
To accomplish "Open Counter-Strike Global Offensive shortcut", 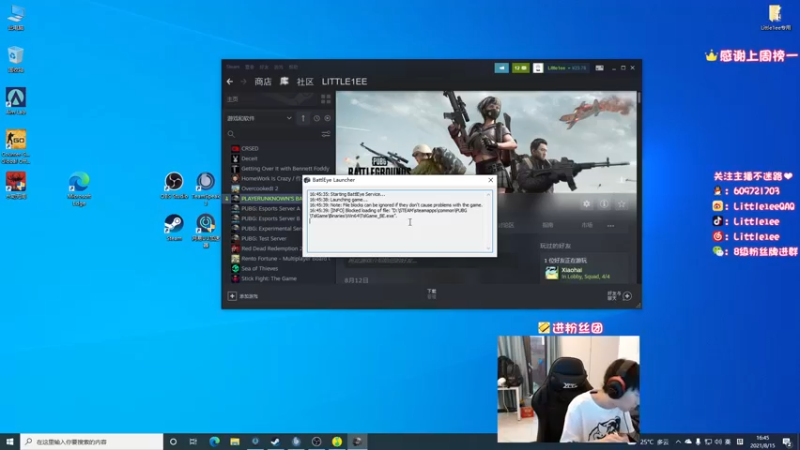I will [16, 147].
